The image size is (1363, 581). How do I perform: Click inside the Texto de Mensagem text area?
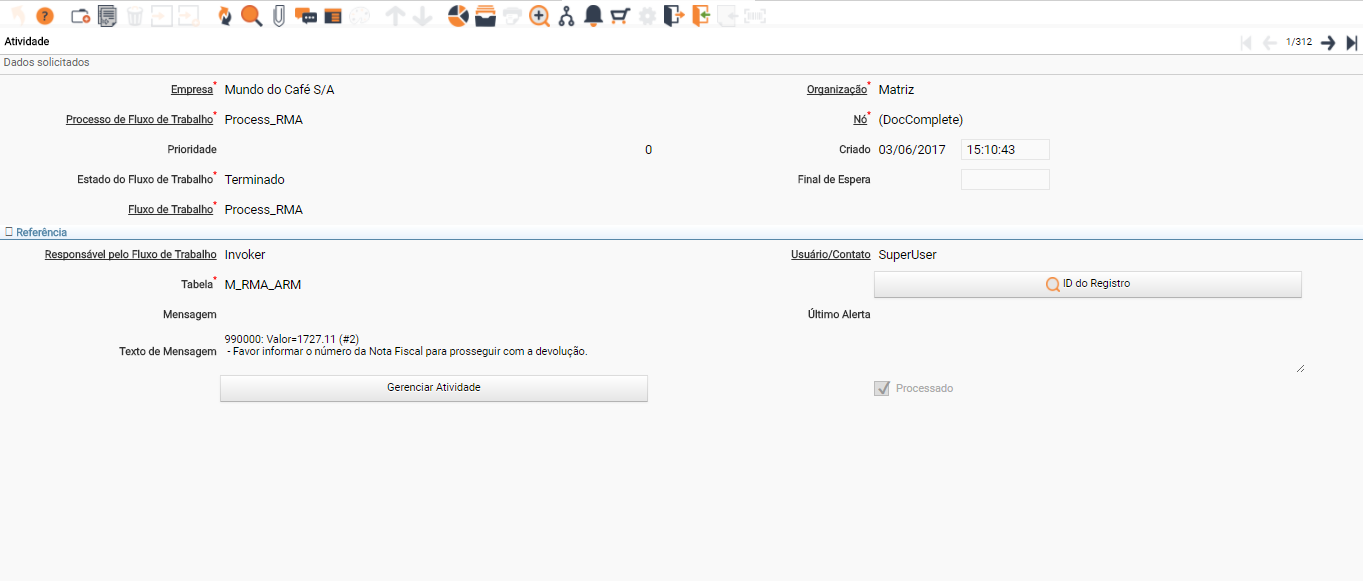coord(762,351)
